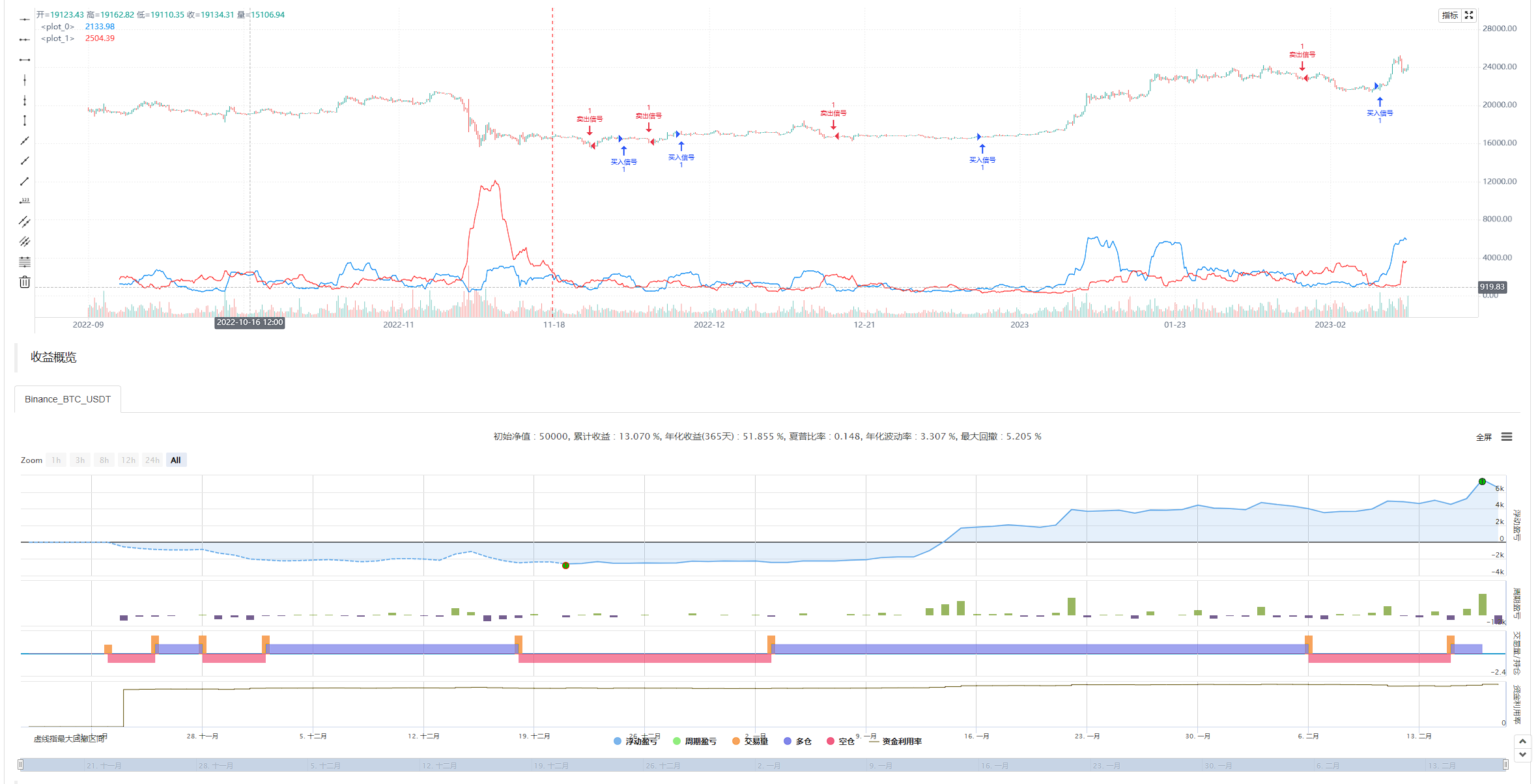
Task: Select the Binance_BTC_USDT tab
Action: tap(68, 399)
